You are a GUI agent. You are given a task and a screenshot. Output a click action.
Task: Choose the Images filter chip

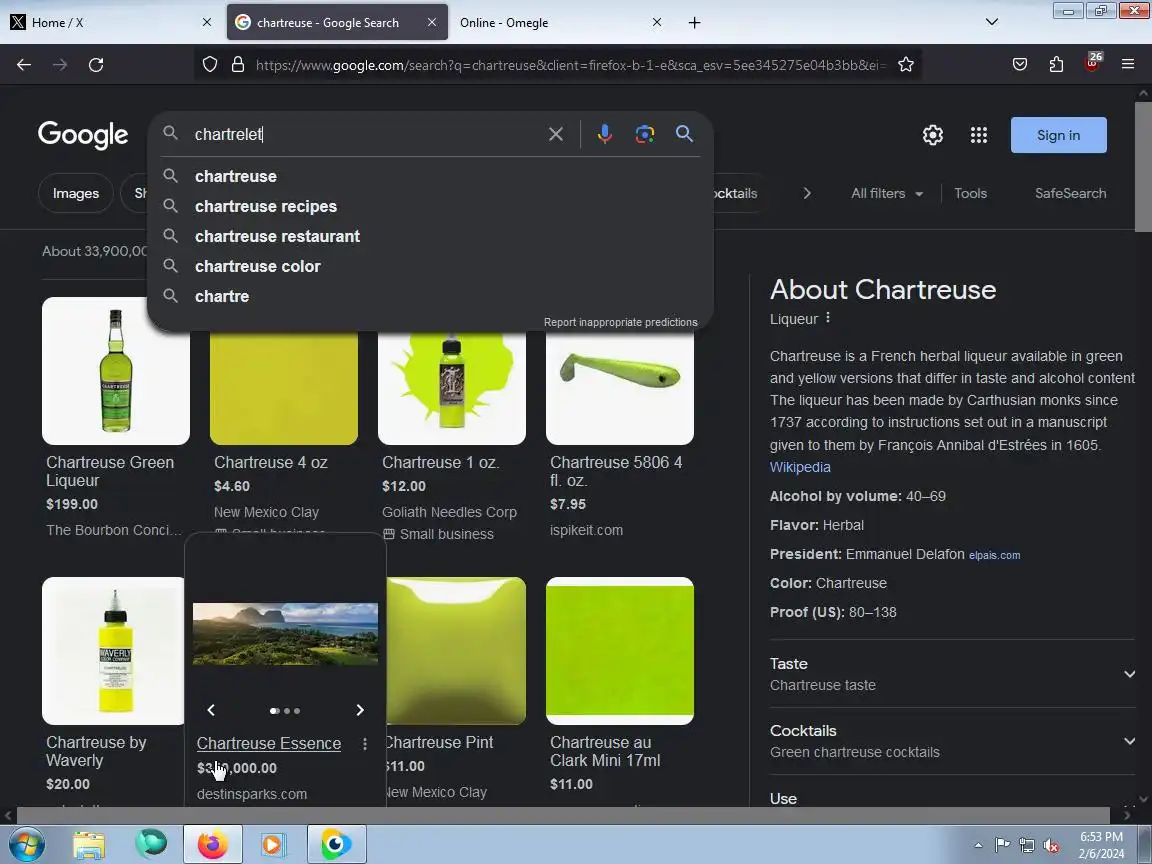coord(76,193)
